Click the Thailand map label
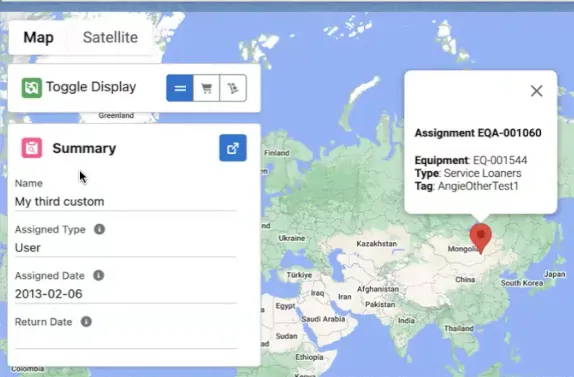 pos(459,328)
